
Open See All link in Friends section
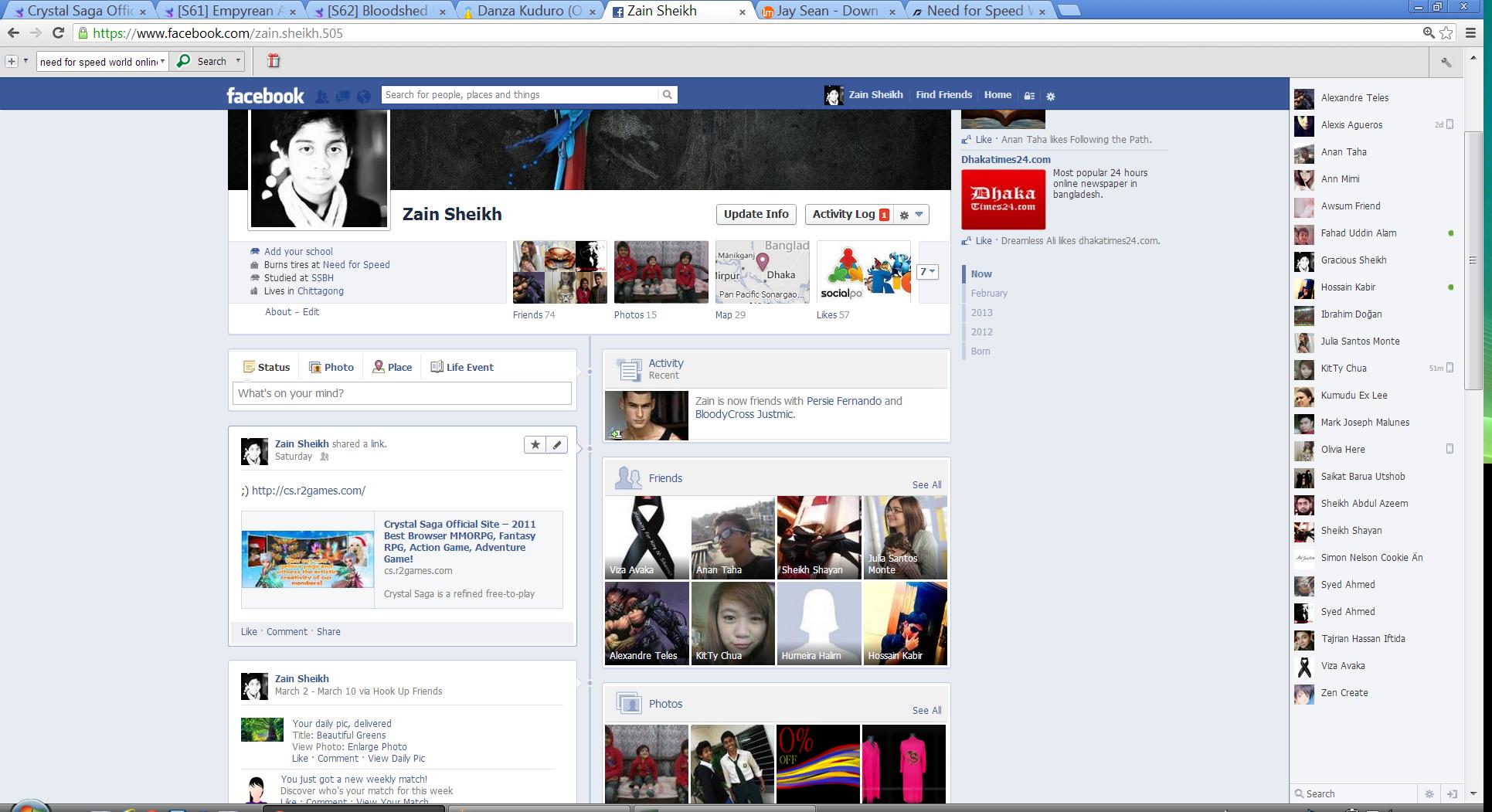(x=926, y=484)
